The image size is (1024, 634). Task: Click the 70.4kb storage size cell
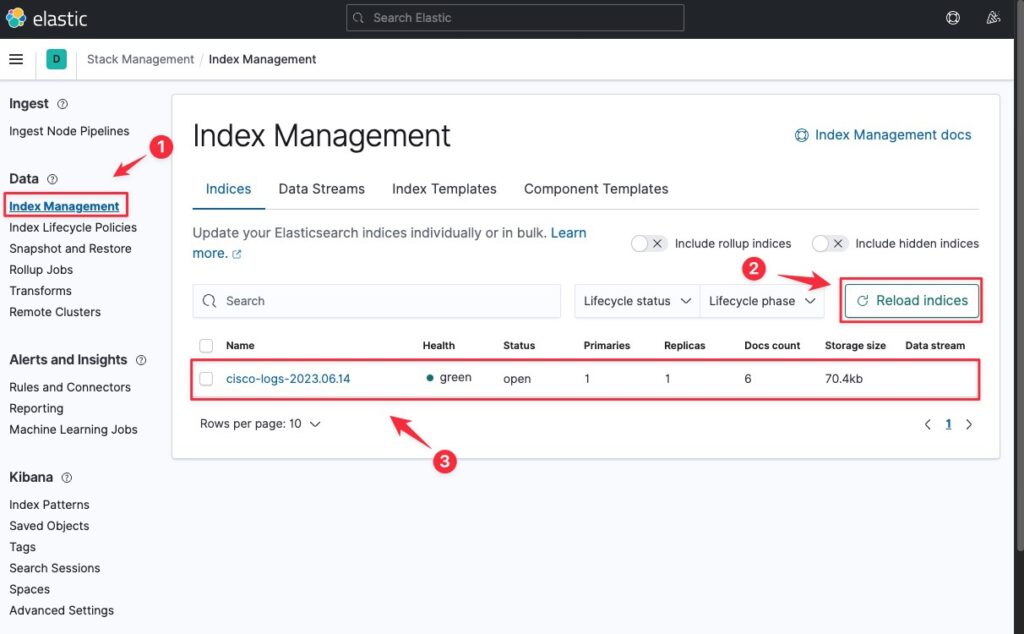844,379
